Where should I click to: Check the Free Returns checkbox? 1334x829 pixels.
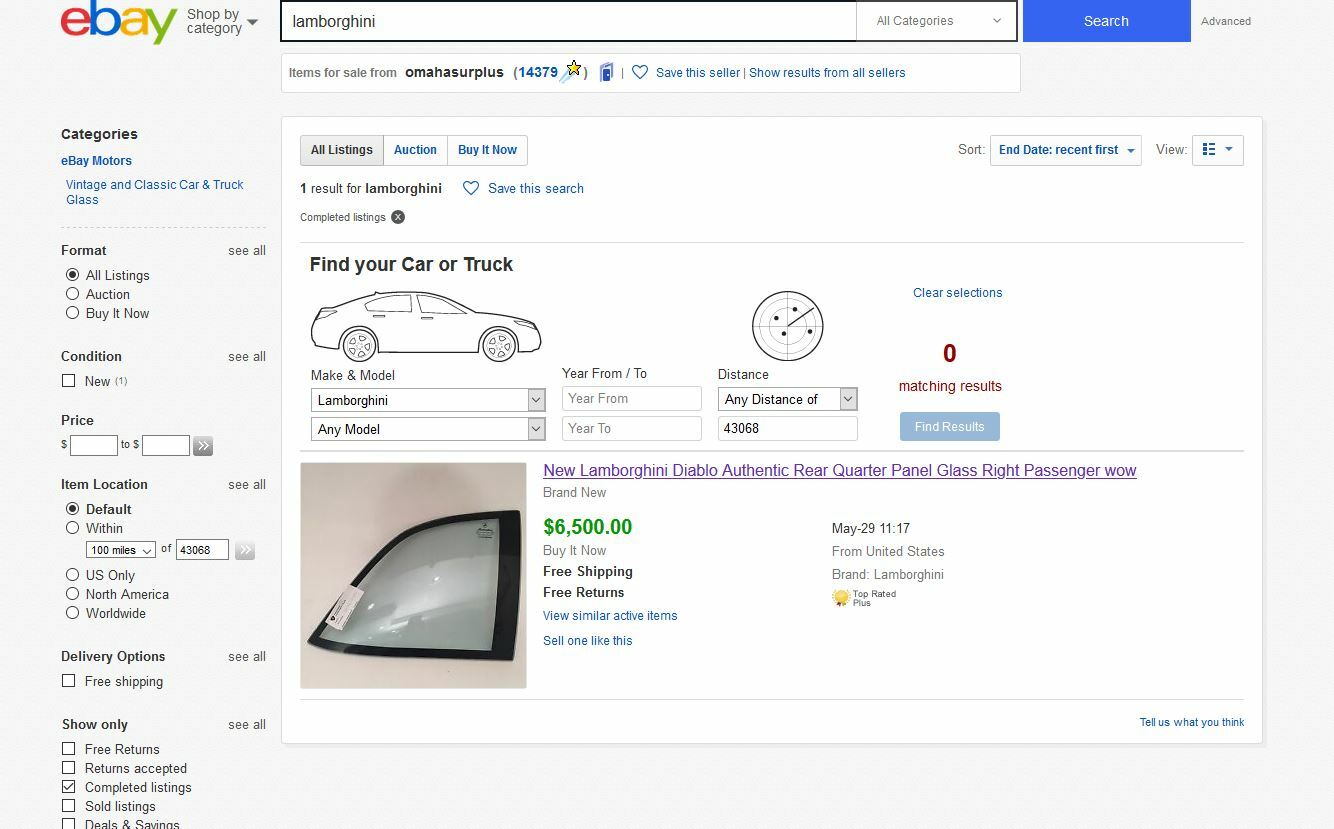[69, 749]
